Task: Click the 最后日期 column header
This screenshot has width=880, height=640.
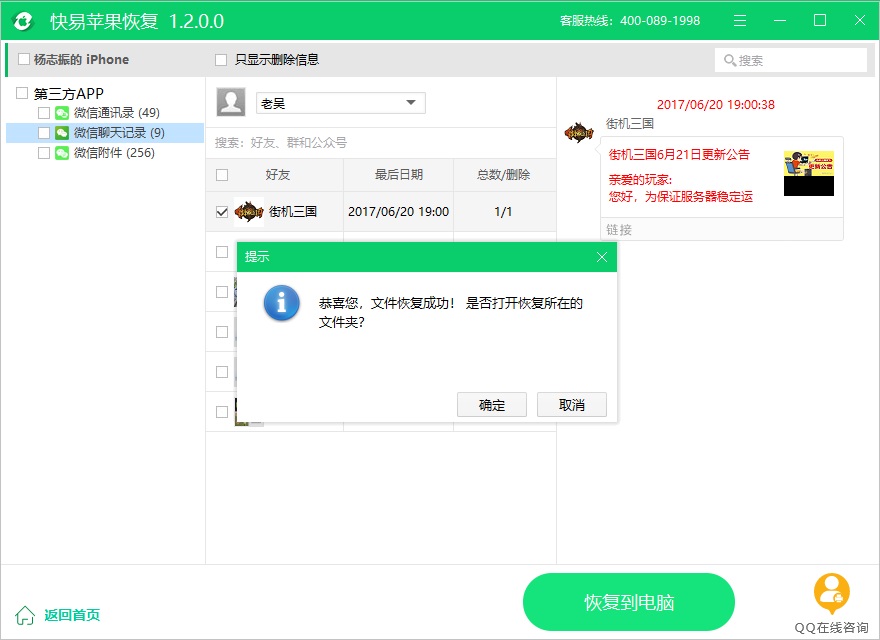Action: tap(398, 175)
